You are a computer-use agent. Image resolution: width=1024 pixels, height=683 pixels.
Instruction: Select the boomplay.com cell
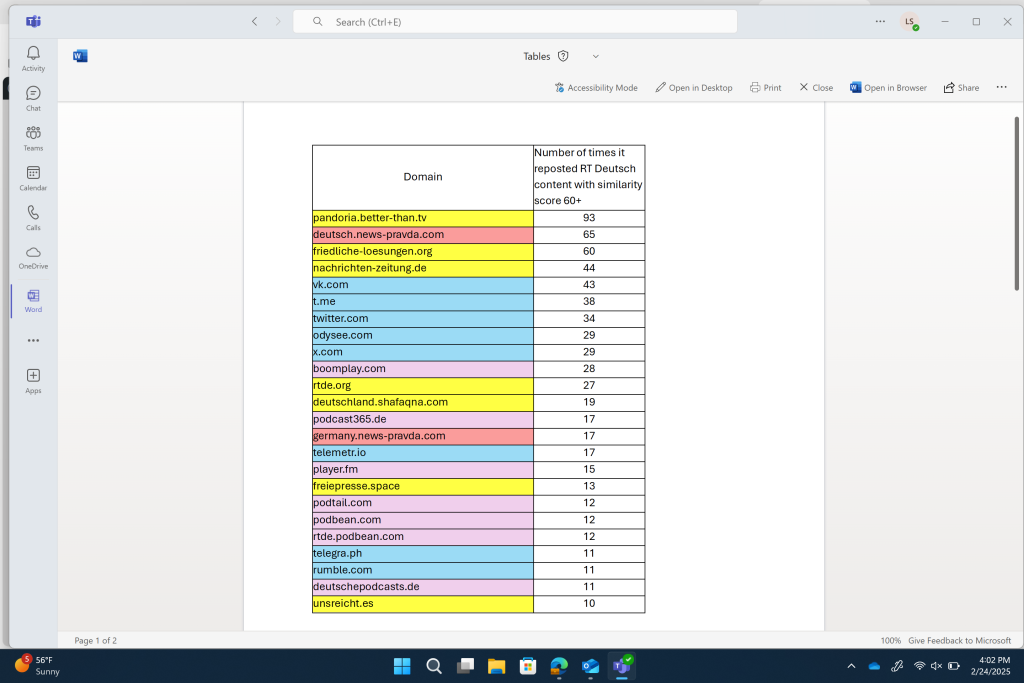[x=423, y=369]
